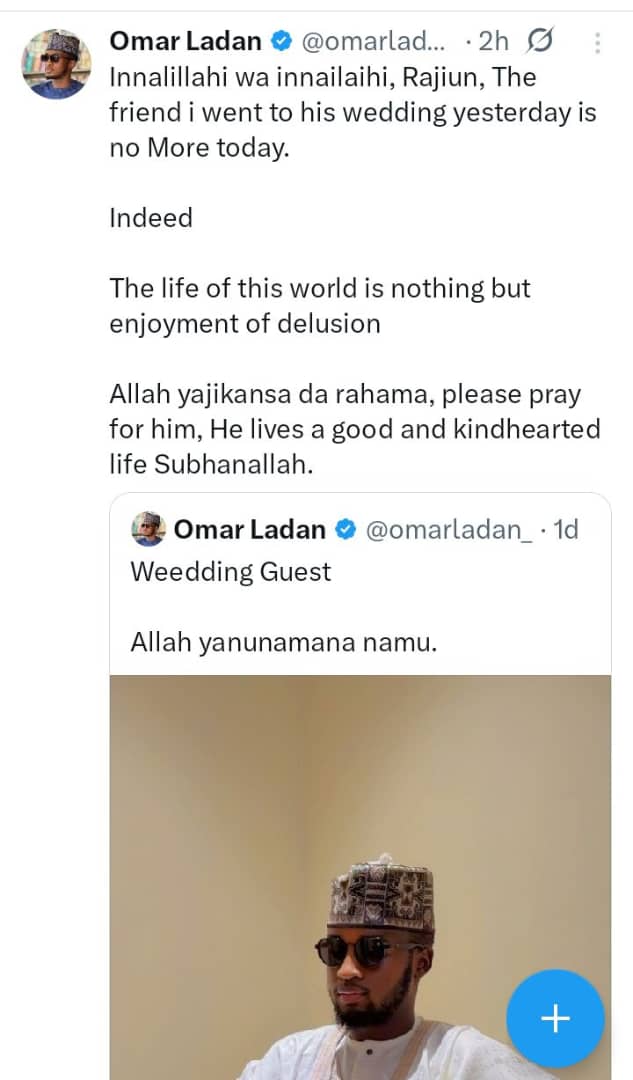Click the 2h post timestamp
This screenshot has height=1080, width=633.
click(x=493, y=42)
